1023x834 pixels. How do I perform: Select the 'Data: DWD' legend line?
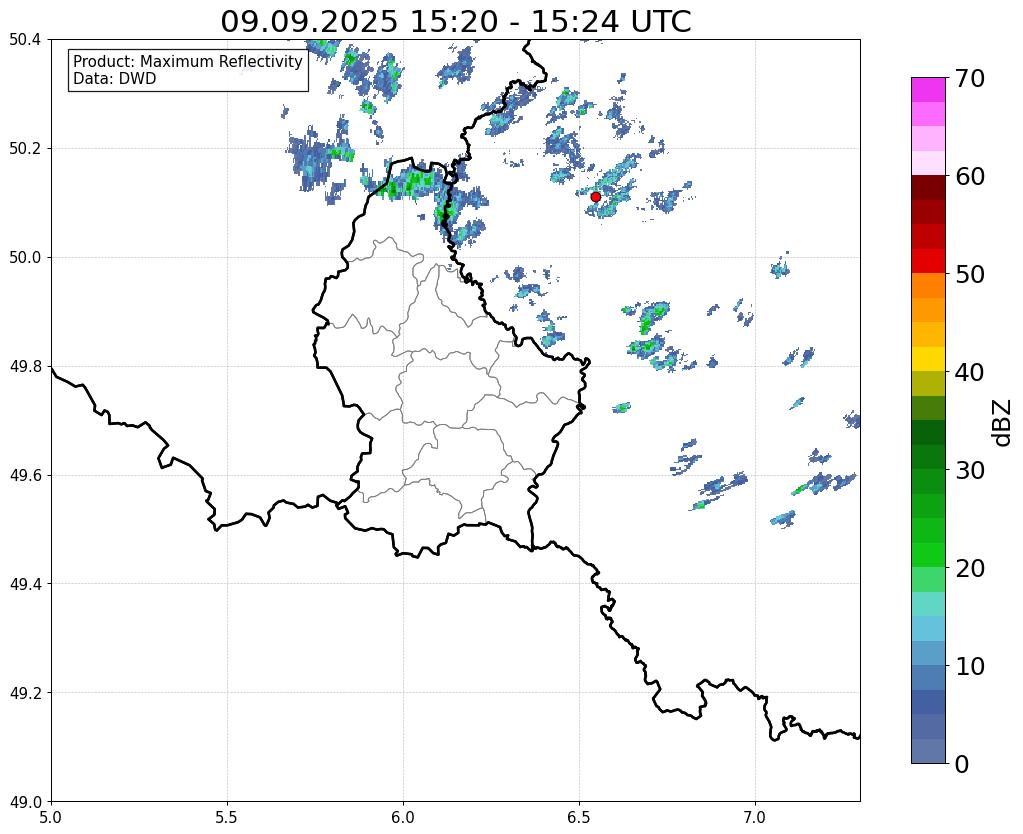tap(115, 79)
